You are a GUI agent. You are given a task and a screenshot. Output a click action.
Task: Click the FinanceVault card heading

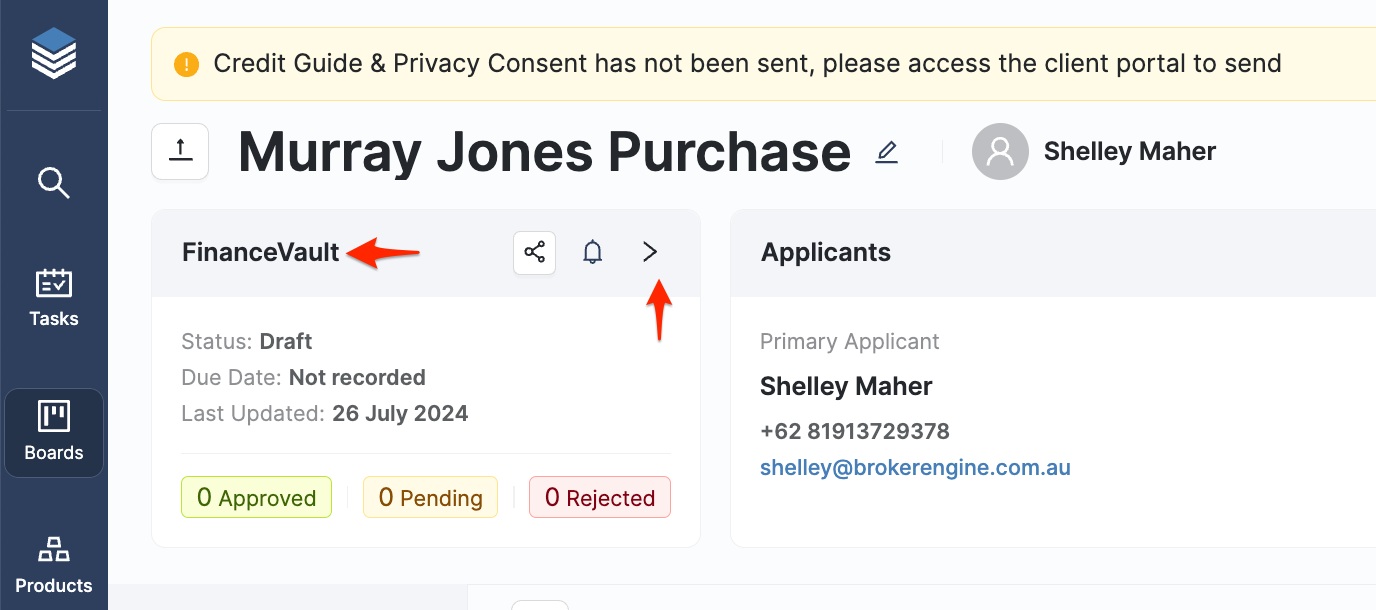coord(261,252)
